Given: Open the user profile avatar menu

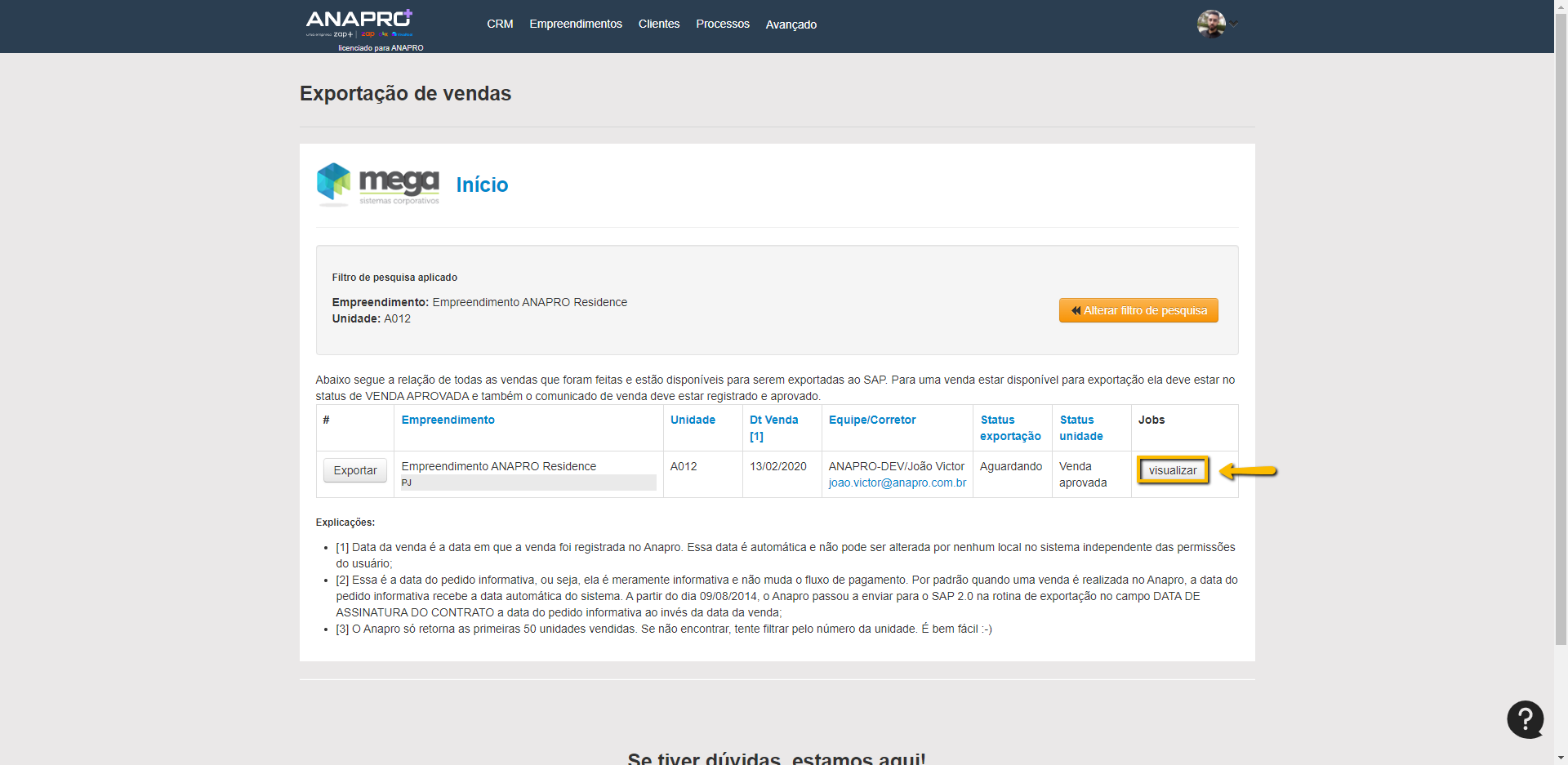Looking at the screenshot, I should 1210,24.
